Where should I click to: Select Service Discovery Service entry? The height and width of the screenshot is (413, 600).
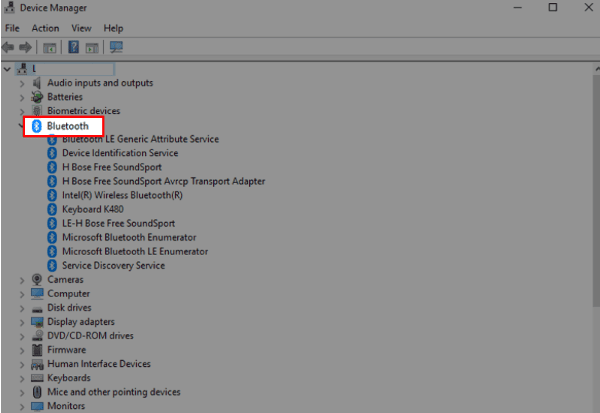pyautogui.click(x=113, y=266)
